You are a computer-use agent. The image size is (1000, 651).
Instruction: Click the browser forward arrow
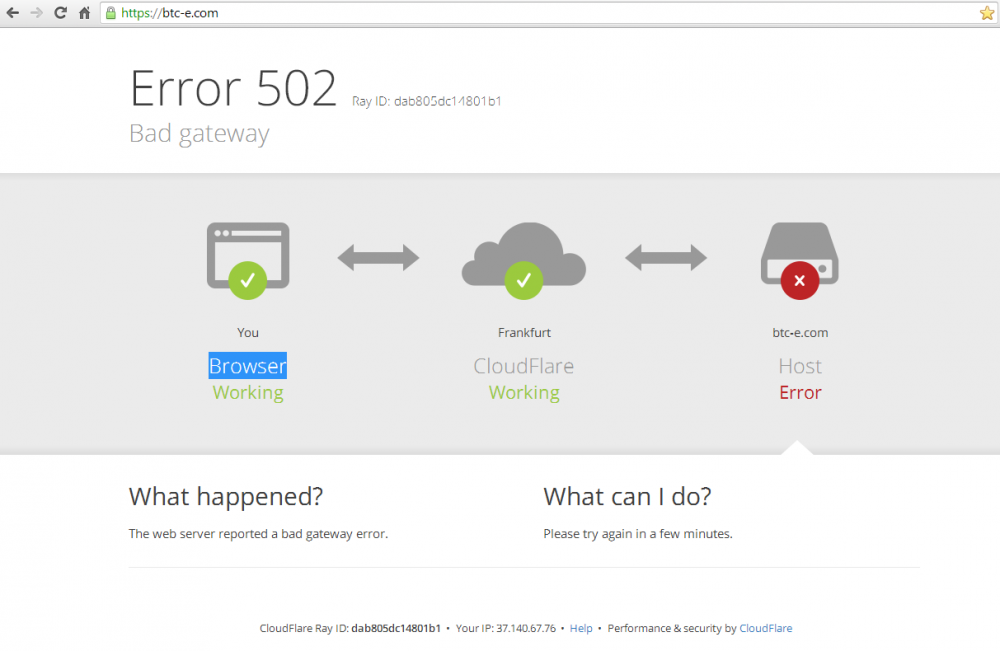point(36,13)
